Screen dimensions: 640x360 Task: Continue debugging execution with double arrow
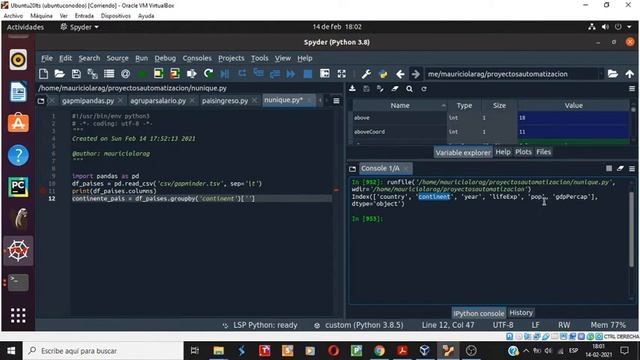pos(291,74)
